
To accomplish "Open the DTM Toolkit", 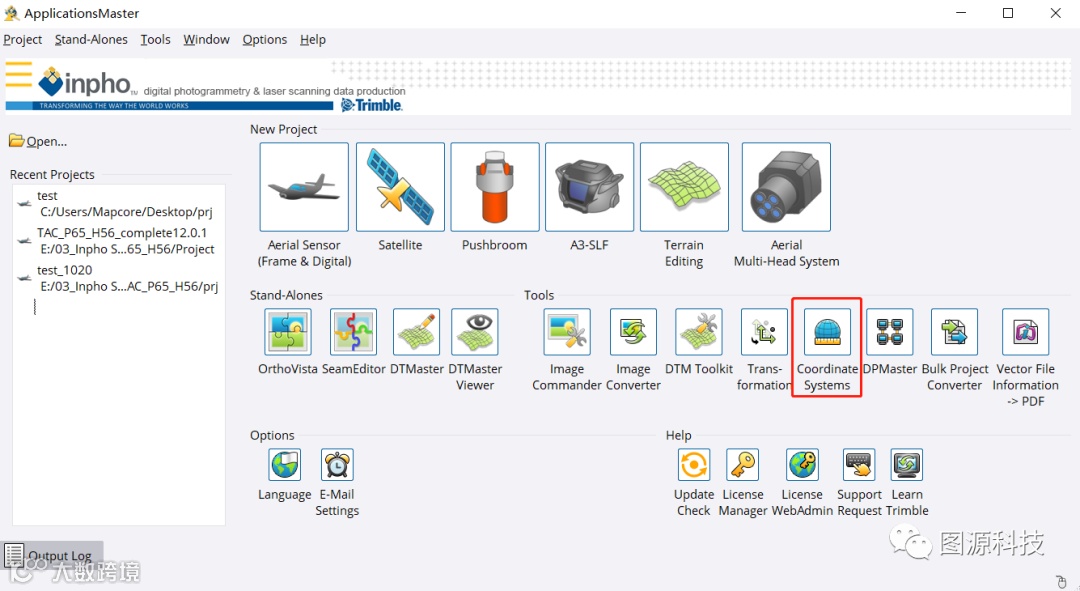I will [x=698, y=332].
